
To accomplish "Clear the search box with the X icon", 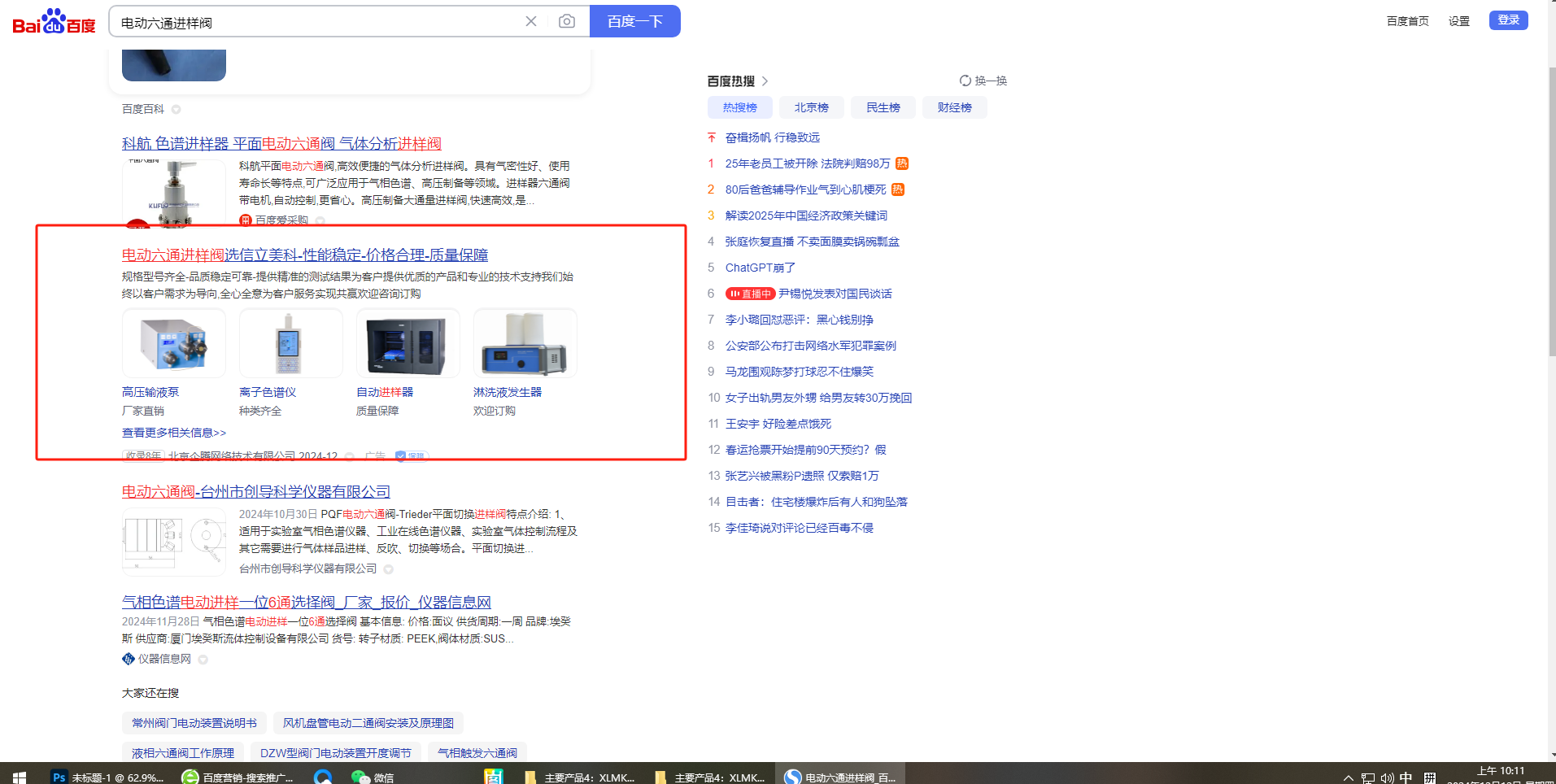I will click(x=531, y=21).
